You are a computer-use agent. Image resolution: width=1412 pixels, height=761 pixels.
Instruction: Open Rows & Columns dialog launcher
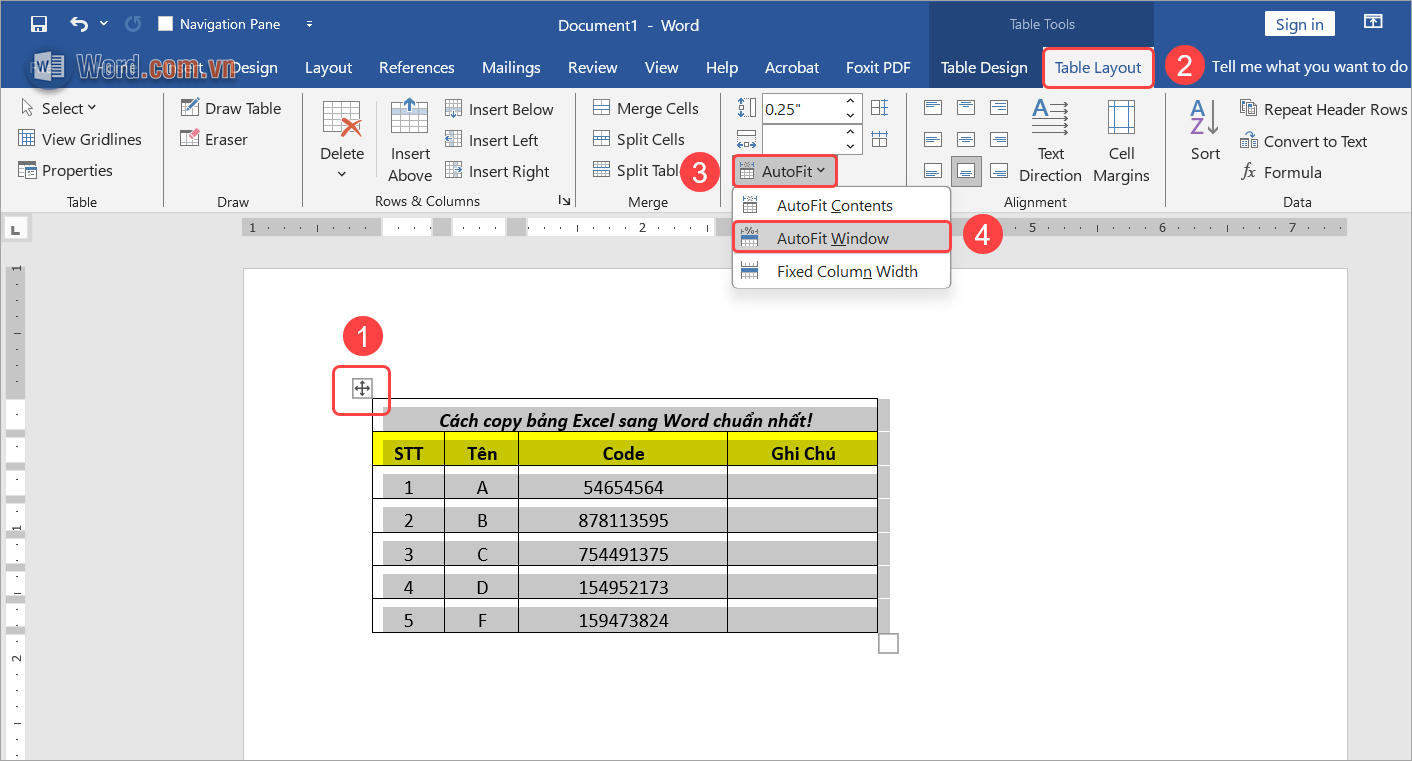pyautogui.click(x=564, y=201)
